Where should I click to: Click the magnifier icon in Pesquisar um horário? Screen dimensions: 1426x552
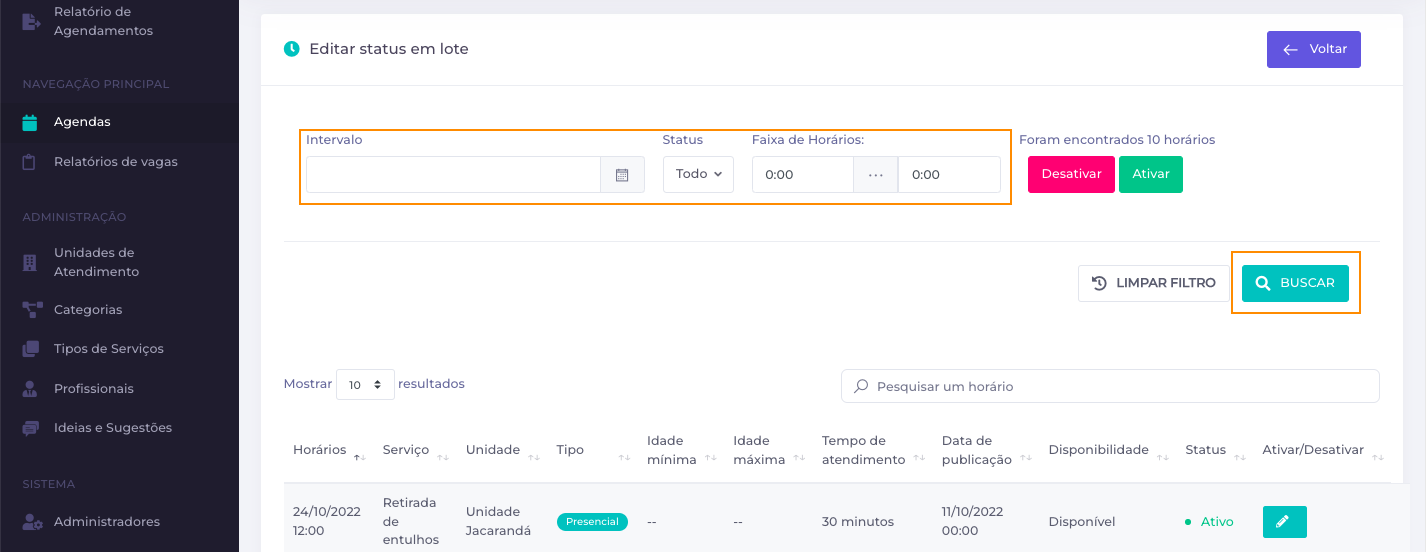(861, 386)
